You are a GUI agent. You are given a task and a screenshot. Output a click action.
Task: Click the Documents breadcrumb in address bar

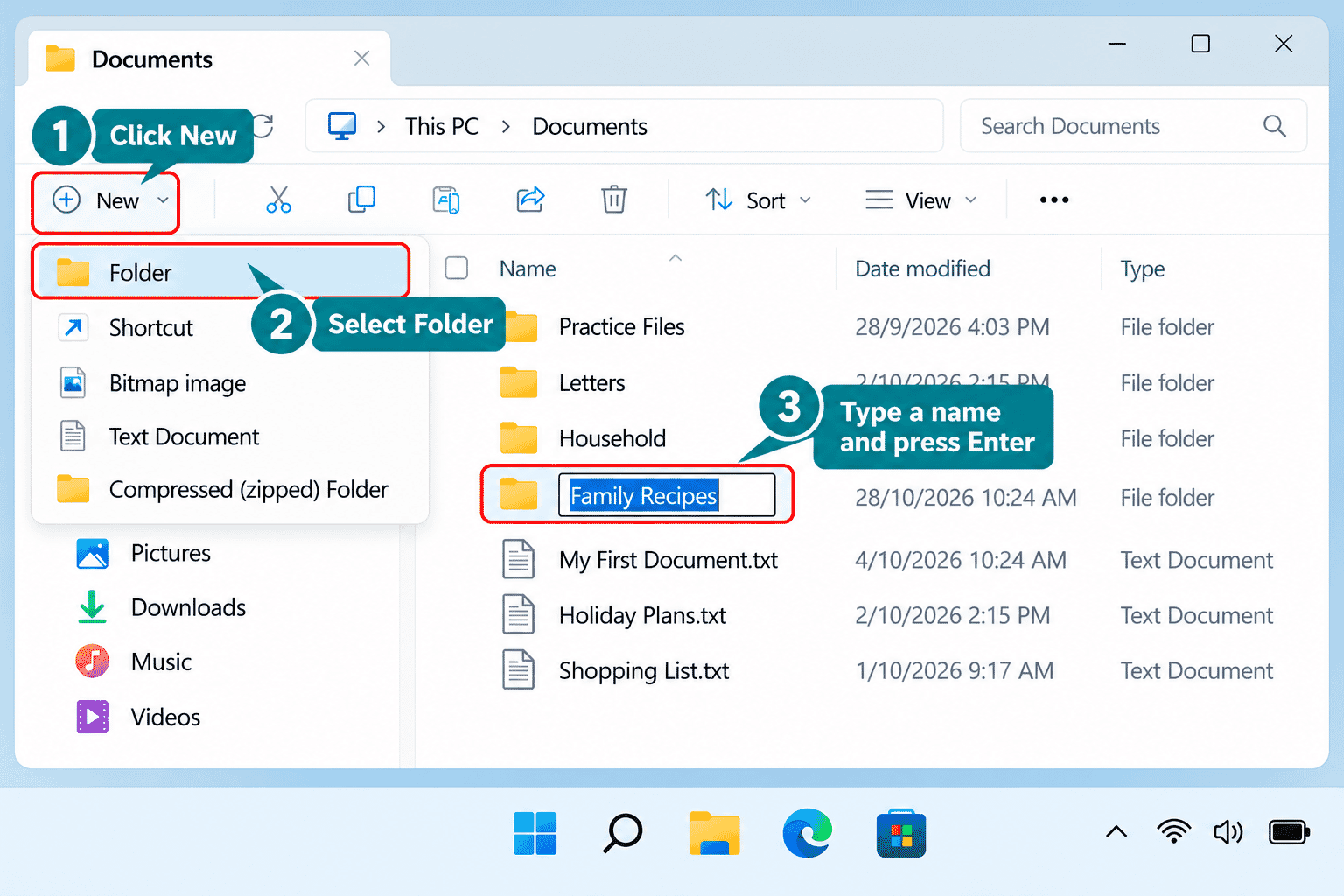[590, 127]
